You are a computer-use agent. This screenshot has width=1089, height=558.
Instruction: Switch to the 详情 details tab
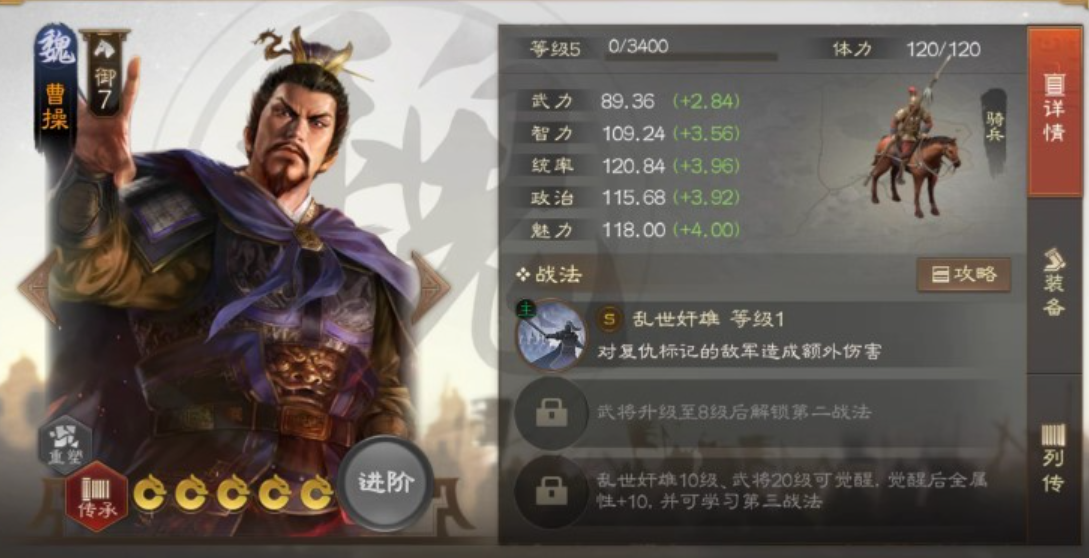point(1054,110)
